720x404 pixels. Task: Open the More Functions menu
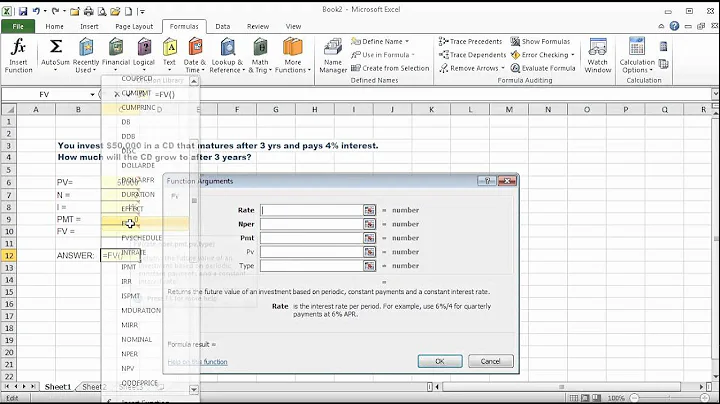coord(293,56)
